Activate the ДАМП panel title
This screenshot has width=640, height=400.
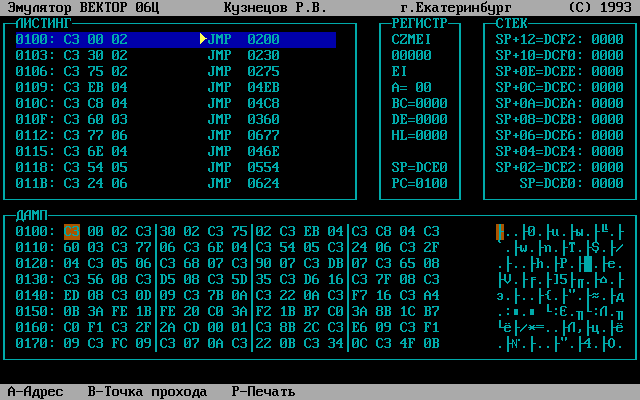pyautogui.click(x=35, y=215)
